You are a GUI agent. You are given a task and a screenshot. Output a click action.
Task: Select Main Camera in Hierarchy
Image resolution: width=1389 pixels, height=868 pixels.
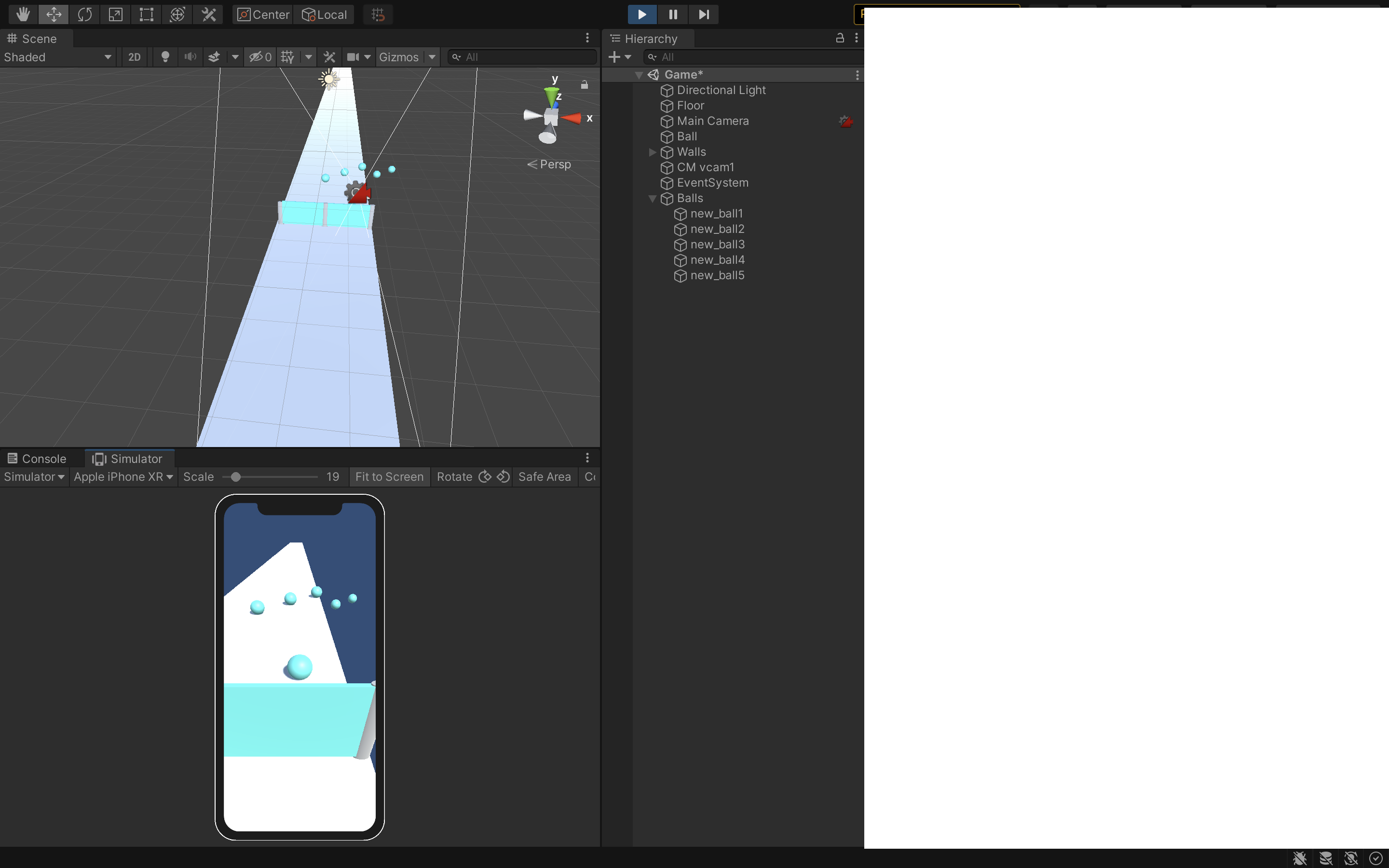[712, 121]
